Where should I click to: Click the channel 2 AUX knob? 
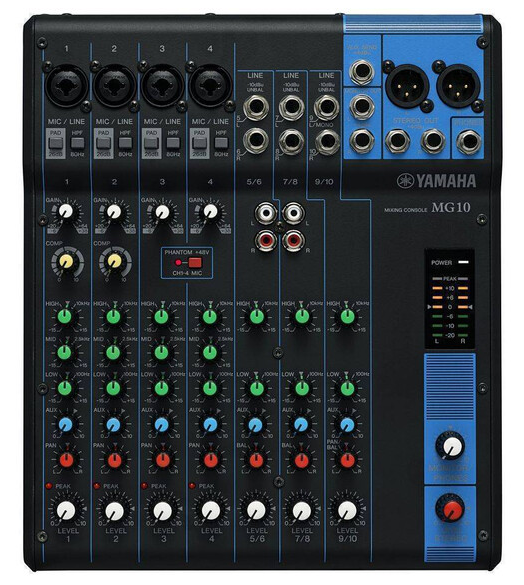(x=113, y=425)
